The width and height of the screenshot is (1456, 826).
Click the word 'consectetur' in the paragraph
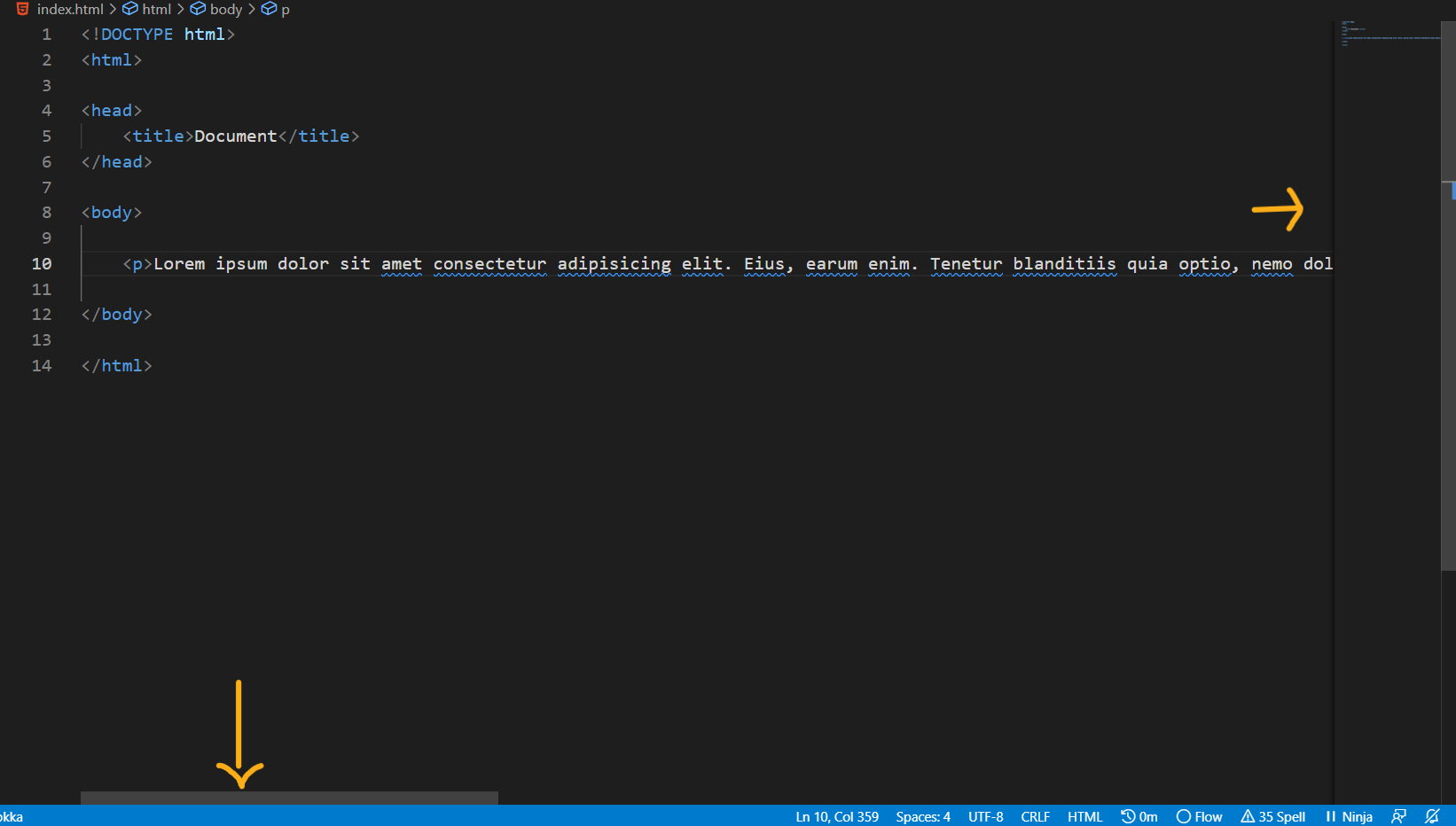[x=489, y=264]
